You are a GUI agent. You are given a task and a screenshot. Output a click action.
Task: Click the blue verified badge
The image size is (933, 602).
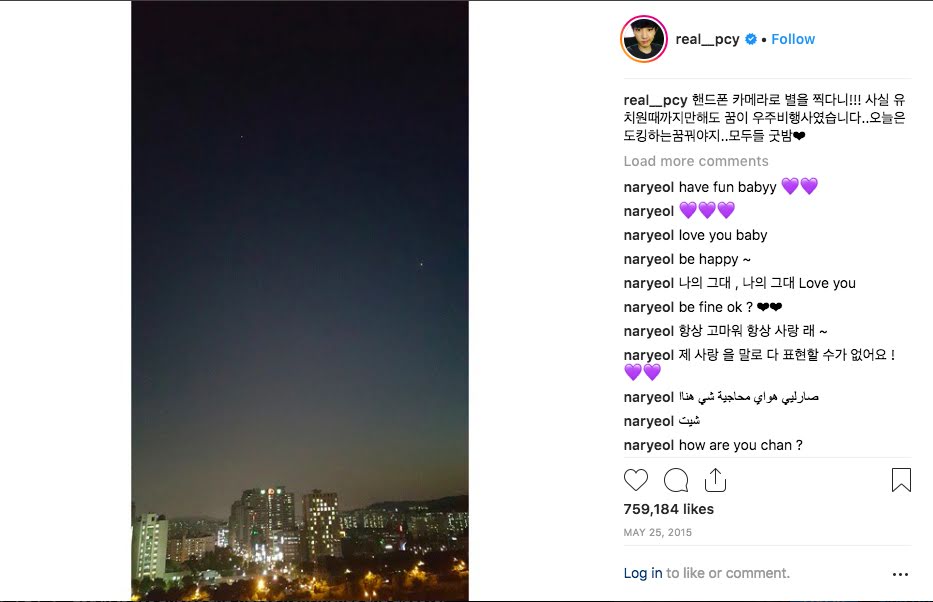[x=751, y=39]
